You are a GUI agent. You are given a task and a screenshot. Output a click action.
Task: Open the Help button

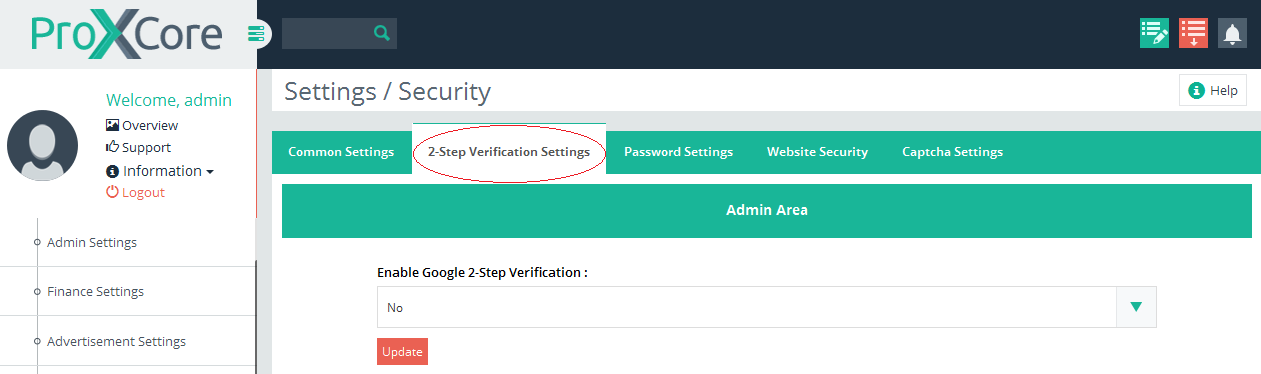tap(1213, 90)
